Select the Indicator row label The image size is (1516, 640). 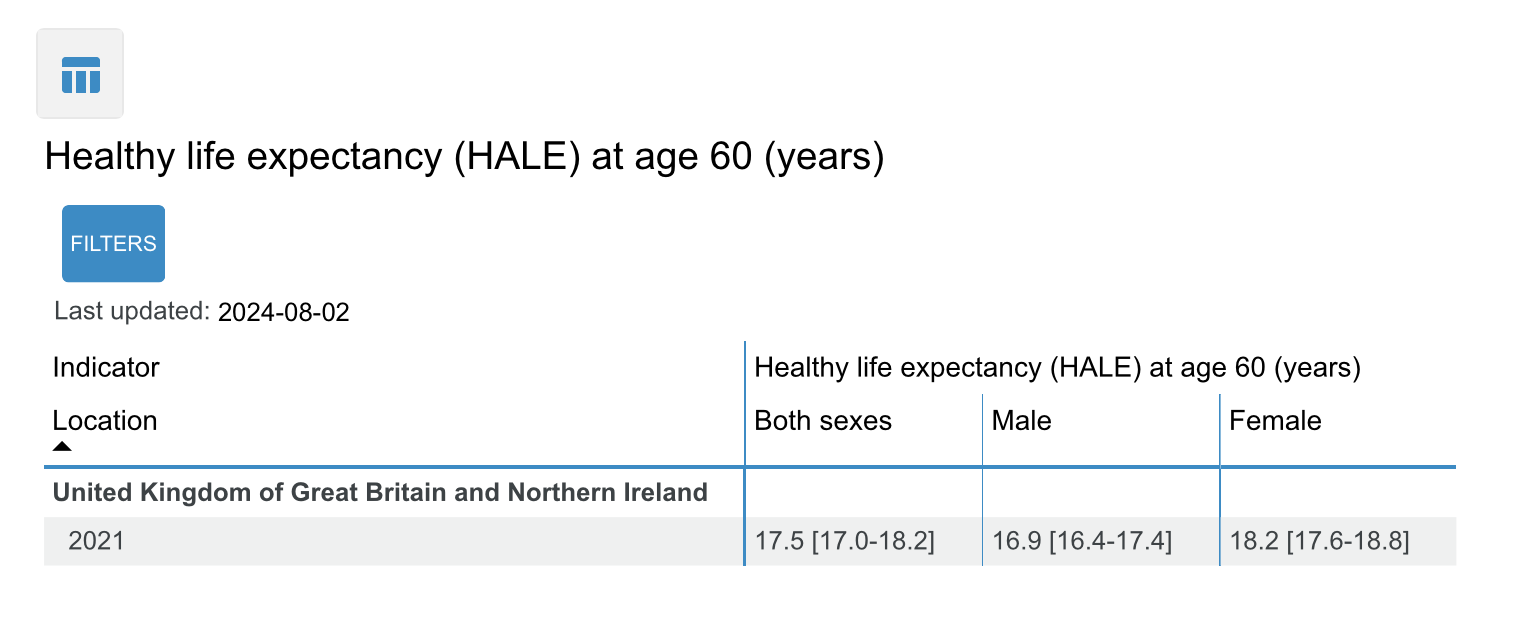click(x=106, y=367)
